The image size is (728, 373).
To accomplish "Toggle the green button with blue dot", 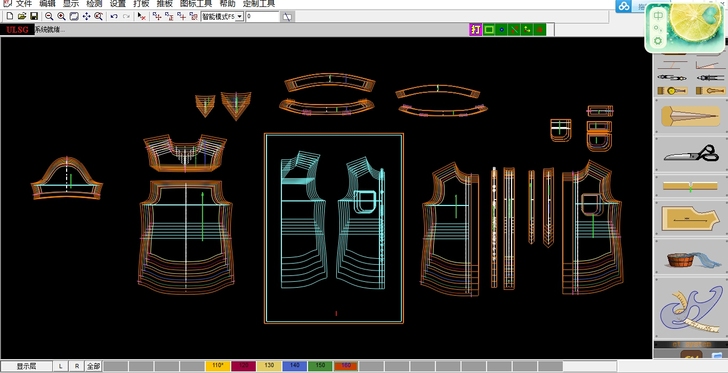I will (501, 30).
